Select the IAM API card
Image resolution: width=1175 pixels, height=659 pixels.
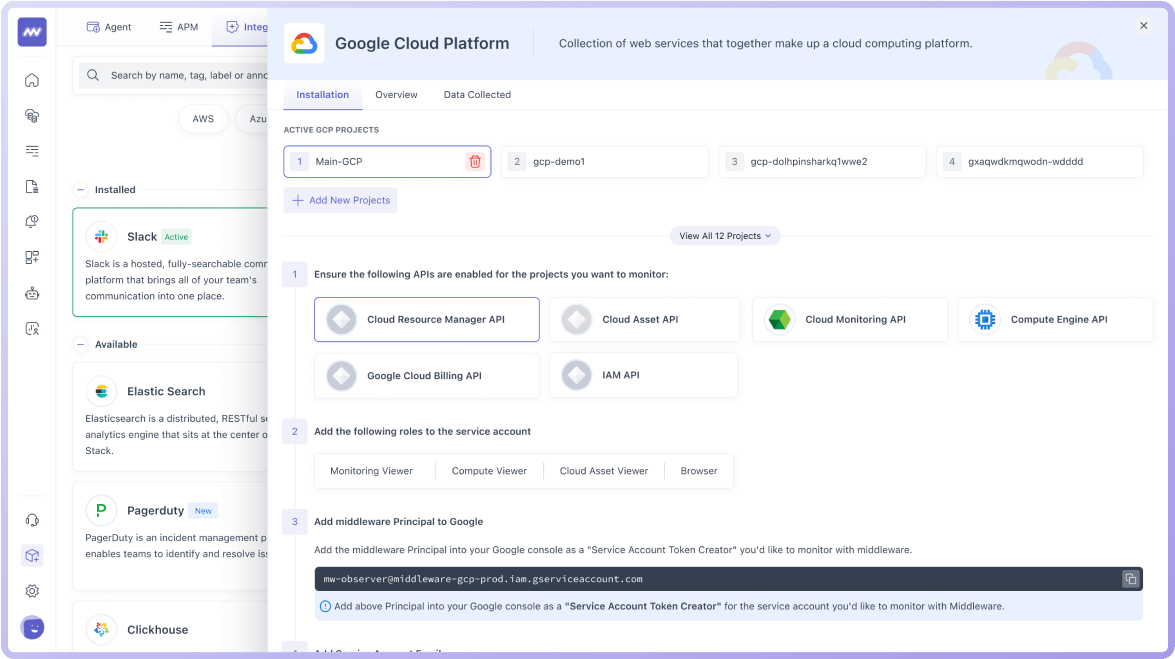click(644, 376)
